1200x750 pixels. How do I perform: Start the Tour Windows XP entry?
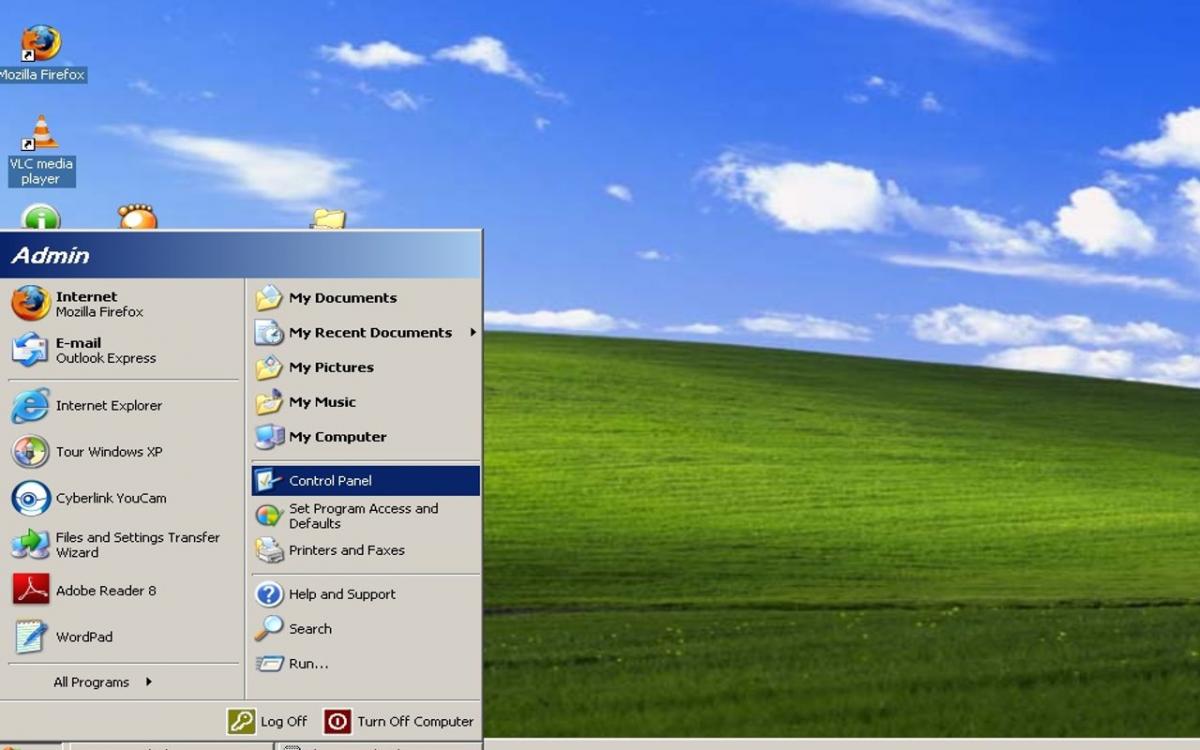(124, 452)
